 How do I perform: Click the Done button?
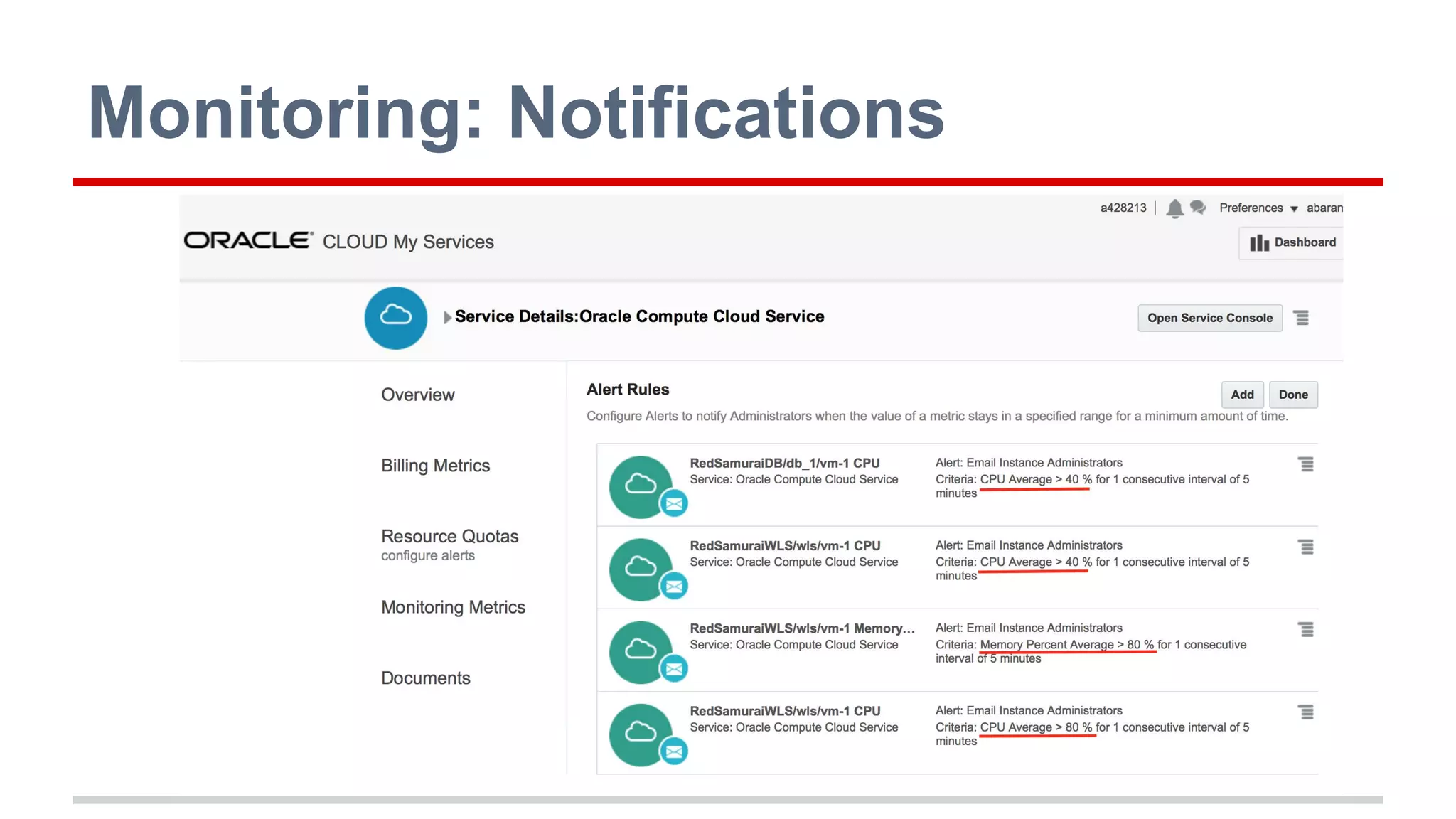click(1293, 395)
